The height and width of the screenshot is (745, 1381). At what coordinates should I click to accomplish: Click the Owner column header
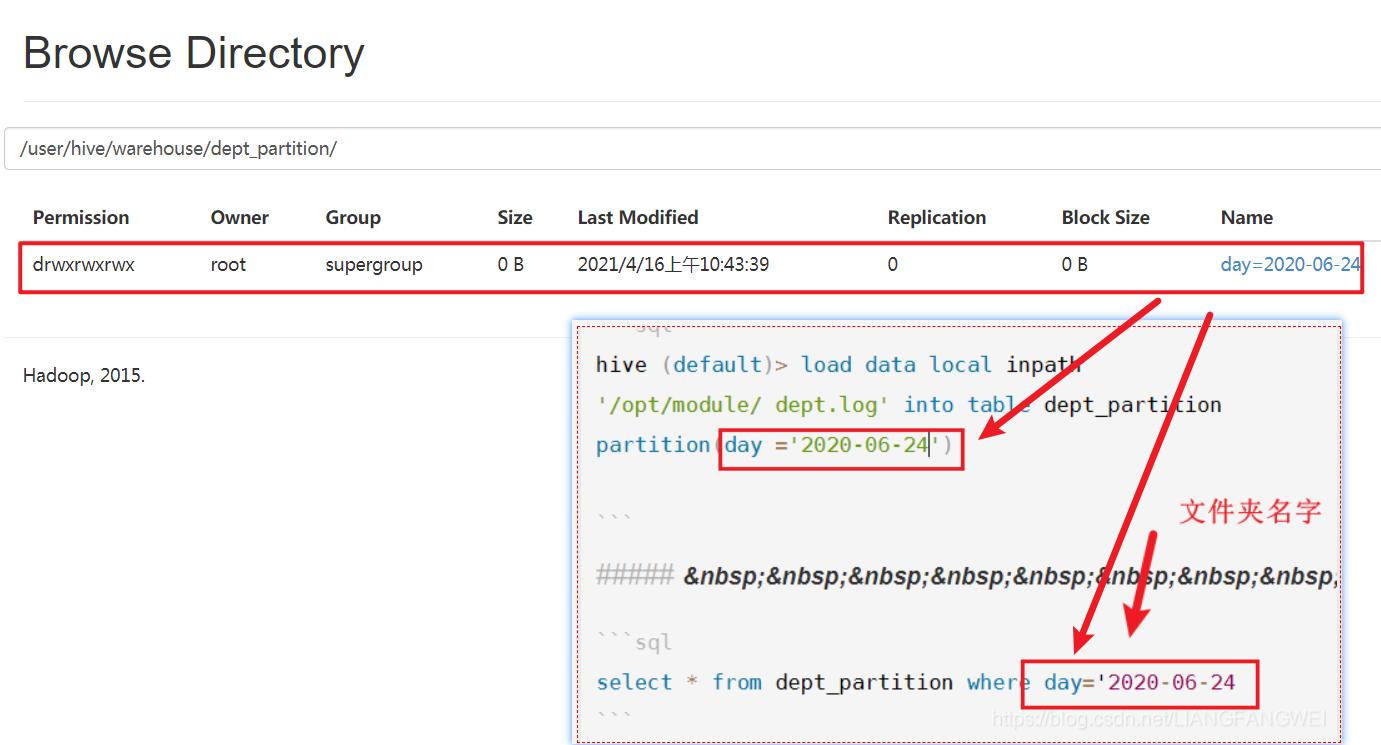pyautogui.click(x=240, y=218)
